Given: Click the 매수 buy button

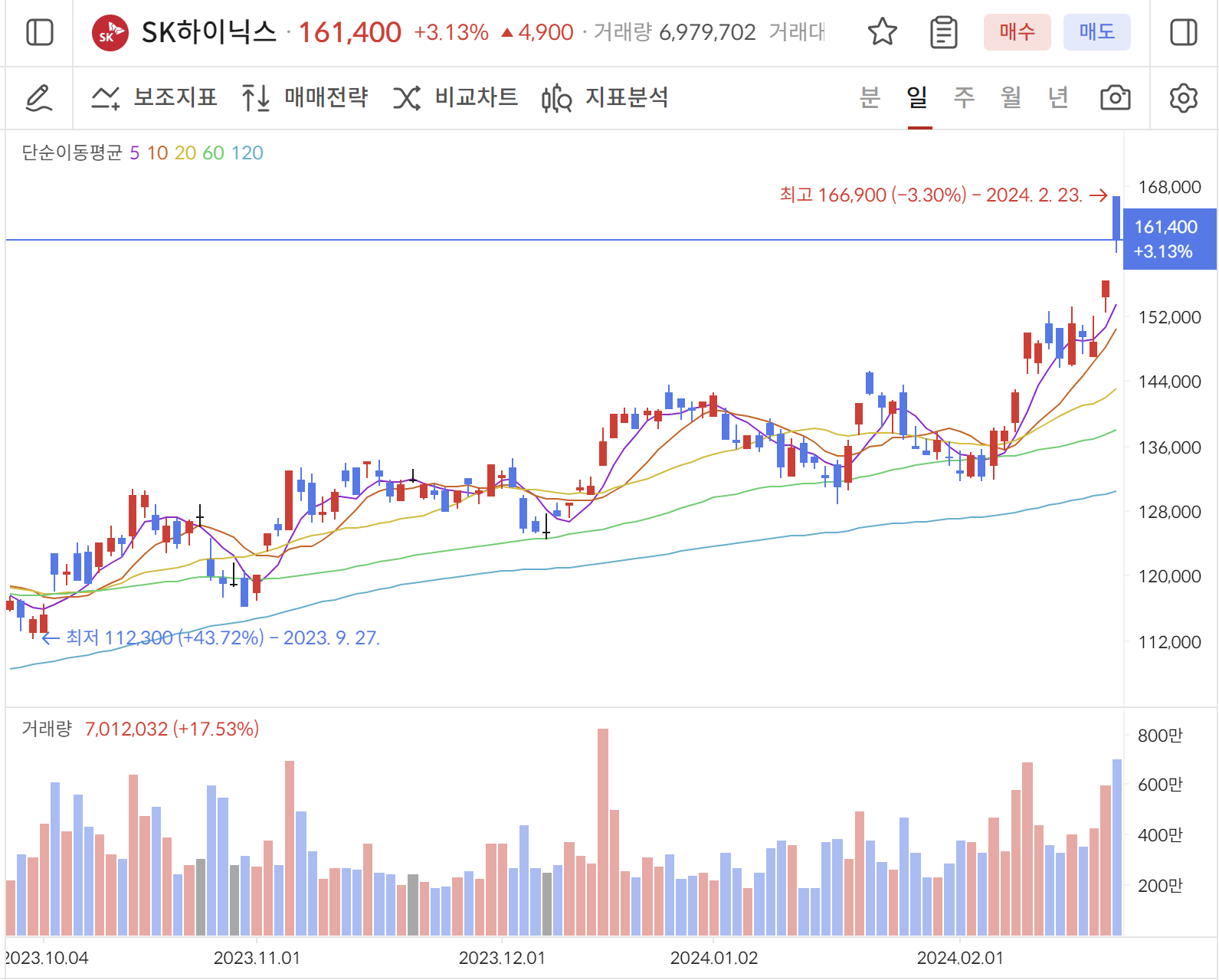Looking at the screenshot, I should (x=1017, y=32).
